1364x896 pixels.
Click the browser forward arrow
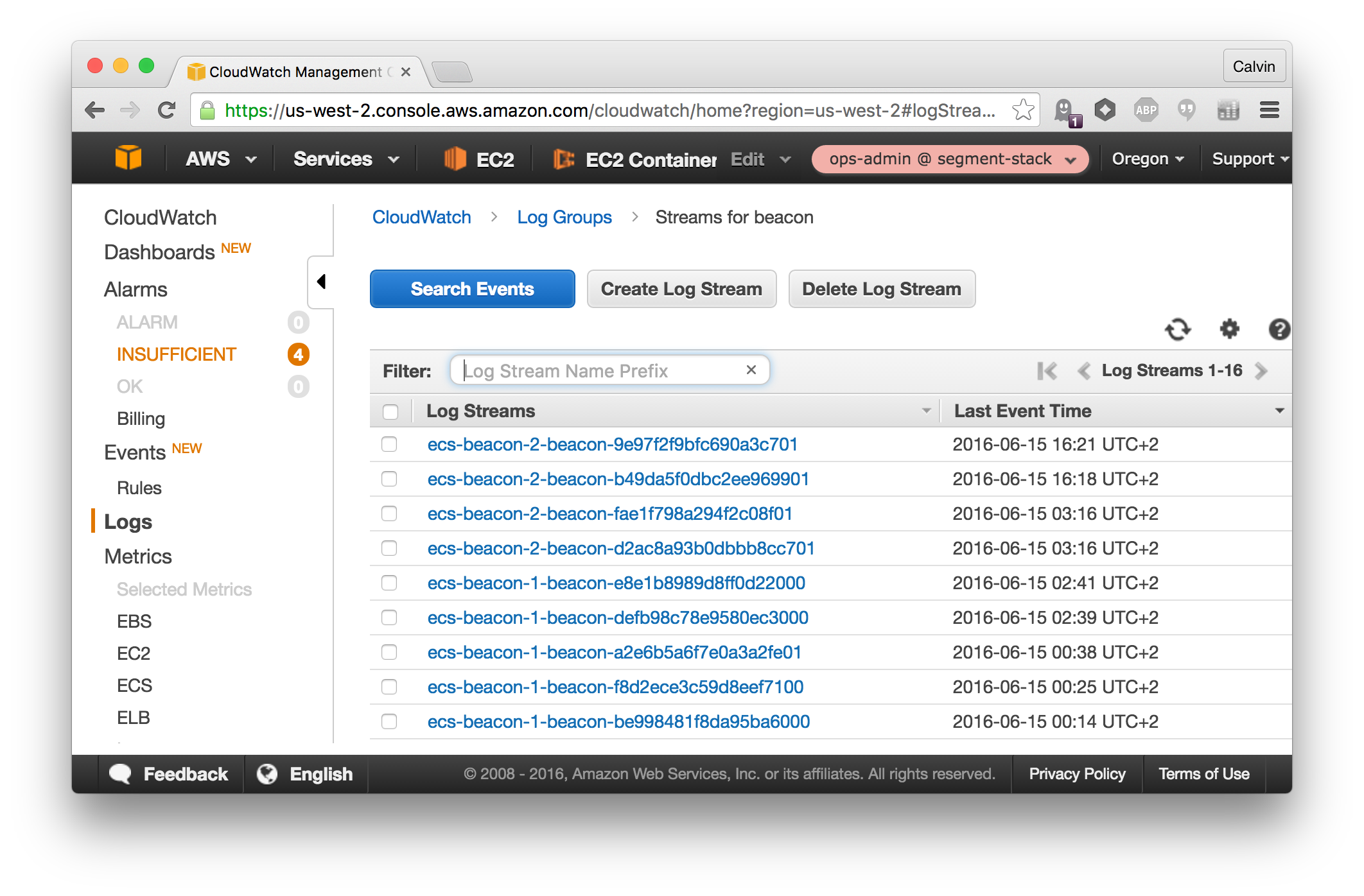[x=130, y=110]
